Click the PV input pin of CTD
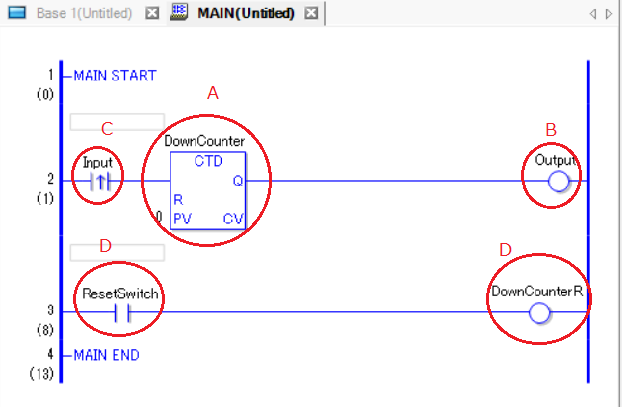 coord(182,219)
